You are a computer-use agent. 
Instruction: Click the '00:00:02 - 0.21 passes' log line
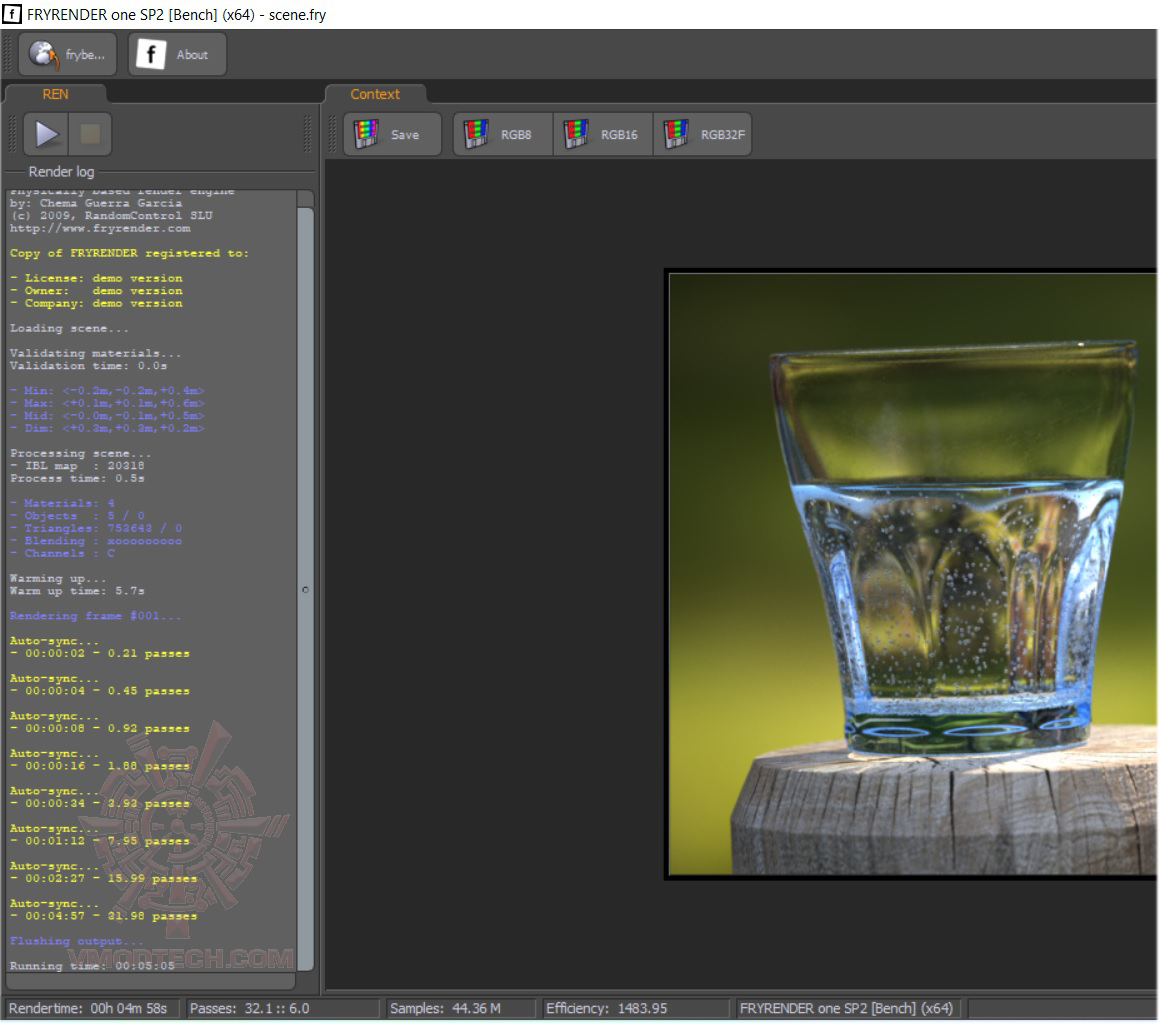100,654
